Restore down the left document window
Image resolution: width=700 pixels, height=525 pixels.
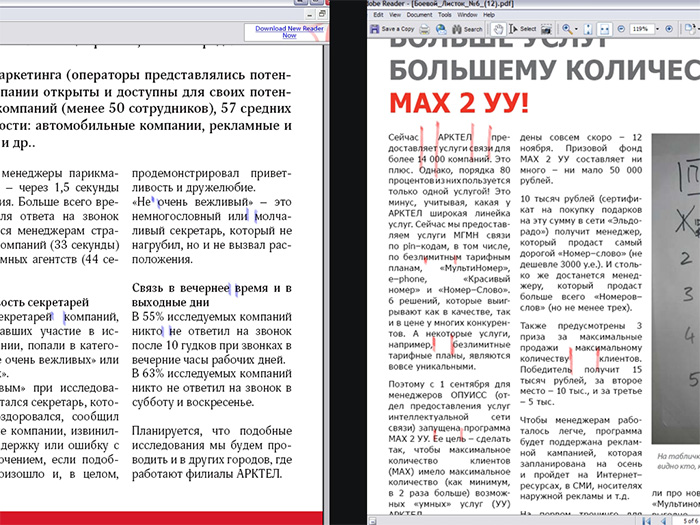(x=322, y=14)
